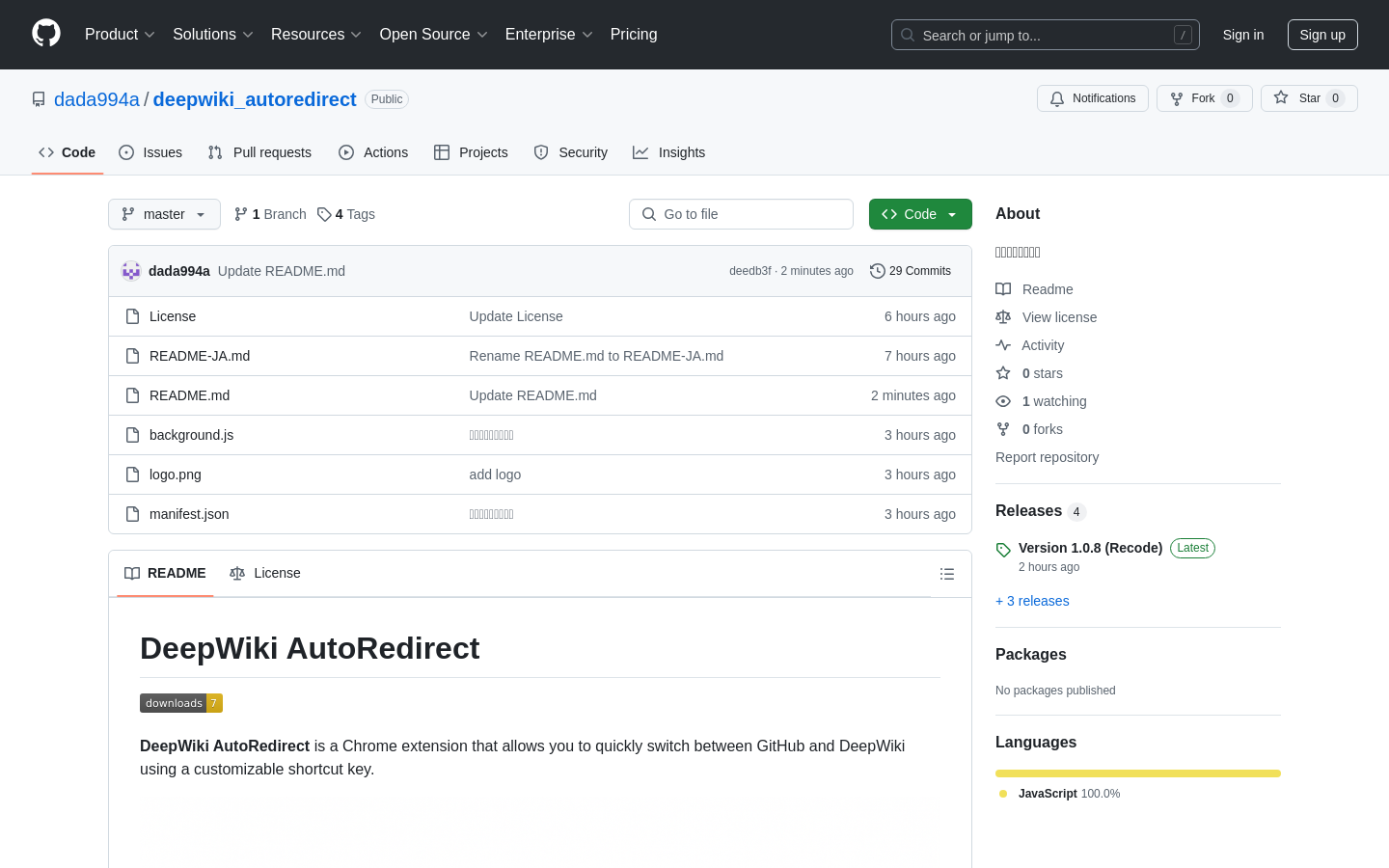Open the 29 Commits link

coord(911,271)
